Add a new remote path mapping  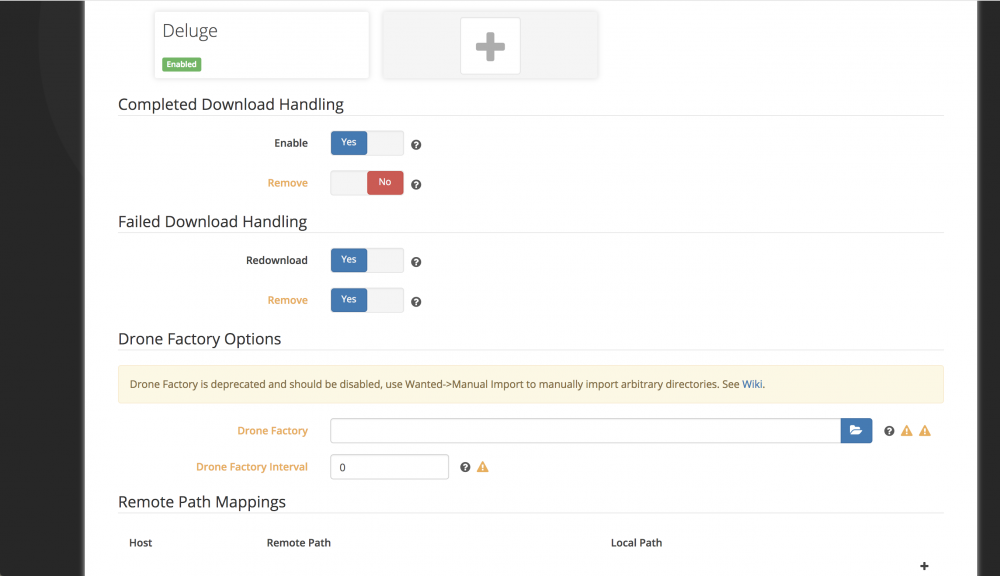(924, 566)
